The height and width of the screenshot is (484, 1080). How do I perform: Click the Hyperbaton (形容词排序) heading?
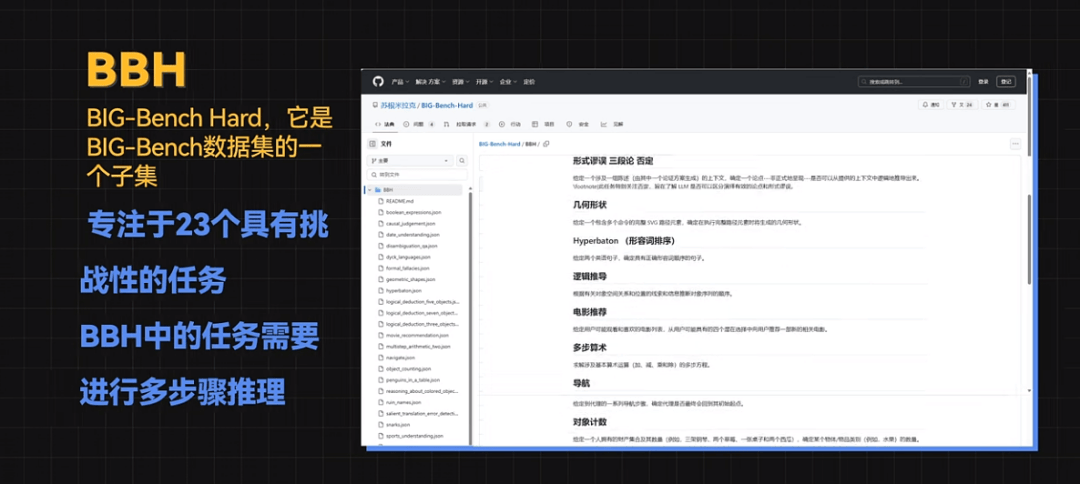point(623,241)
